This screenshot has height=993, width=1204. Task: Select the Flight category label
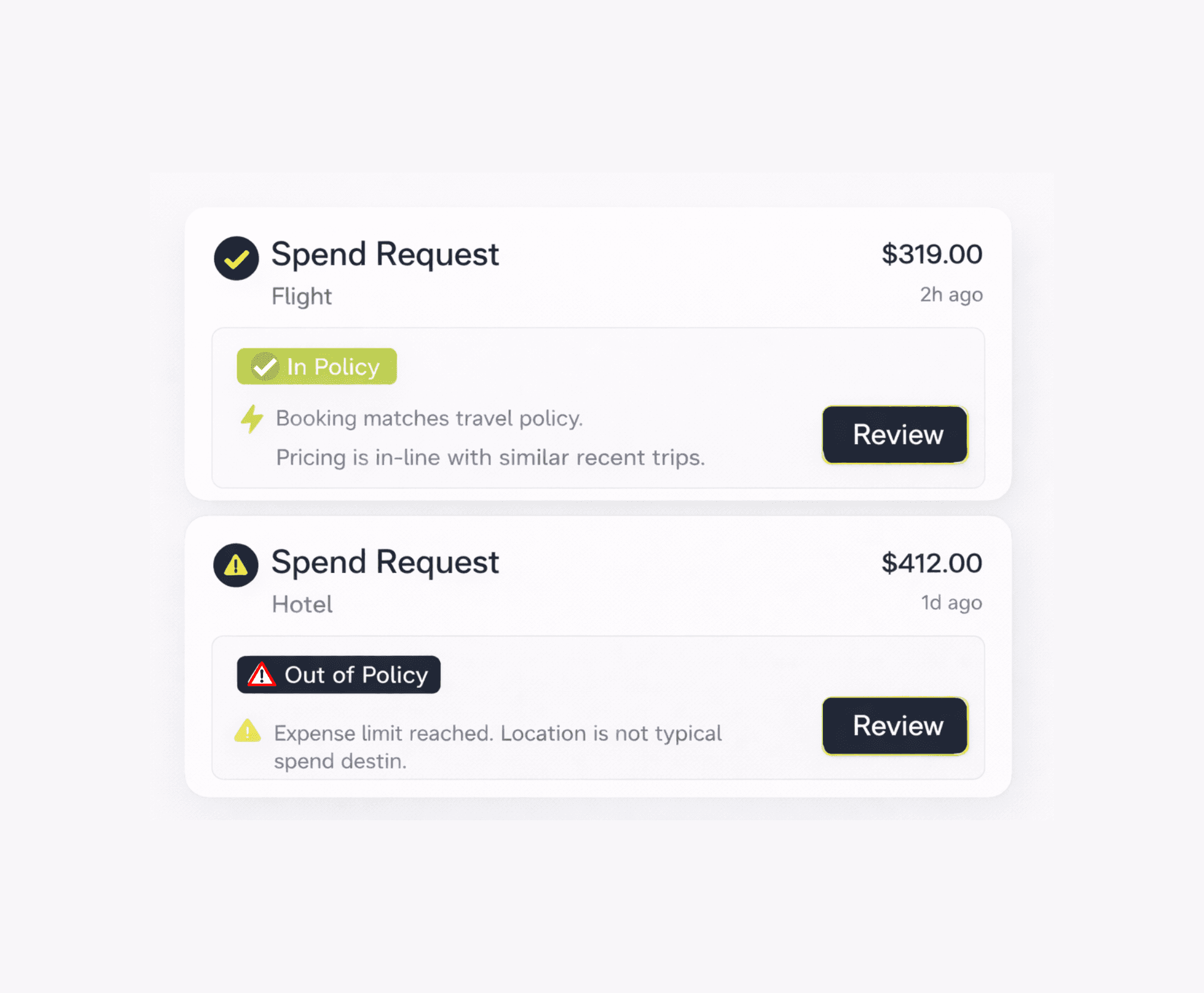(301, 295)
